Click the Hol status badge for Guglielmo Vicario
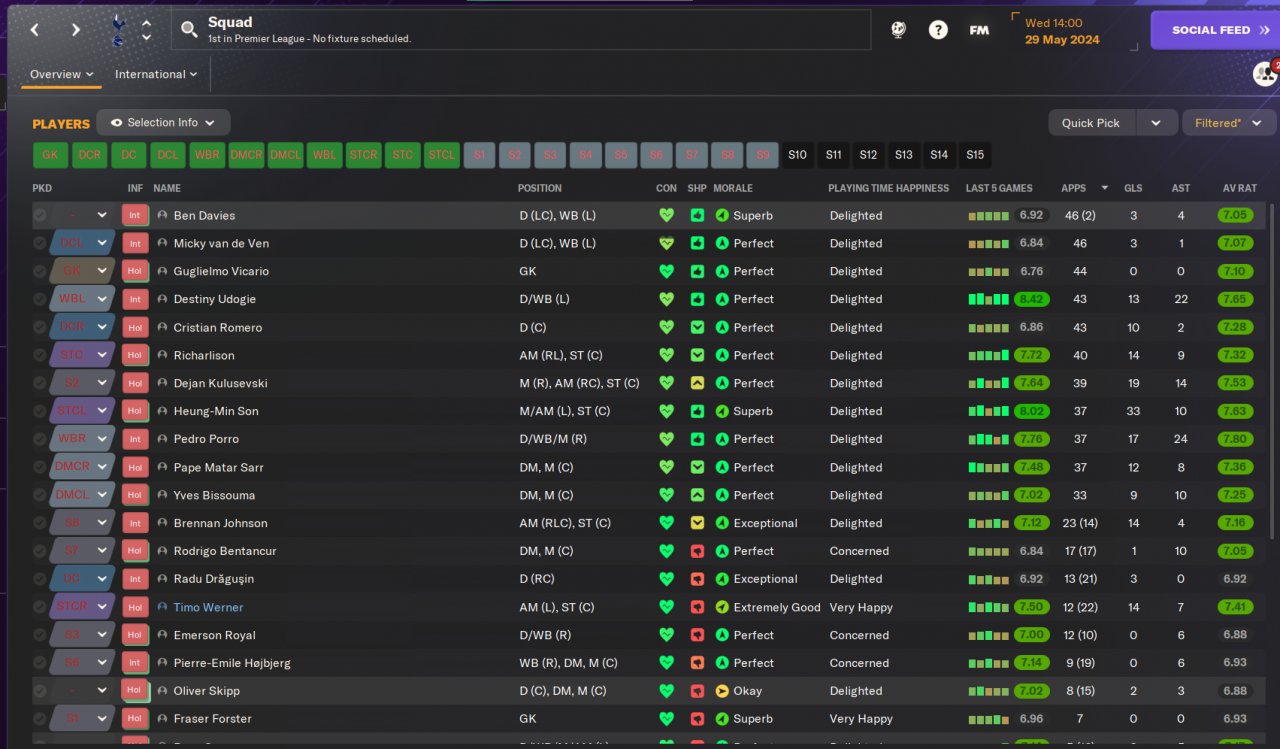 pos(135,271)
